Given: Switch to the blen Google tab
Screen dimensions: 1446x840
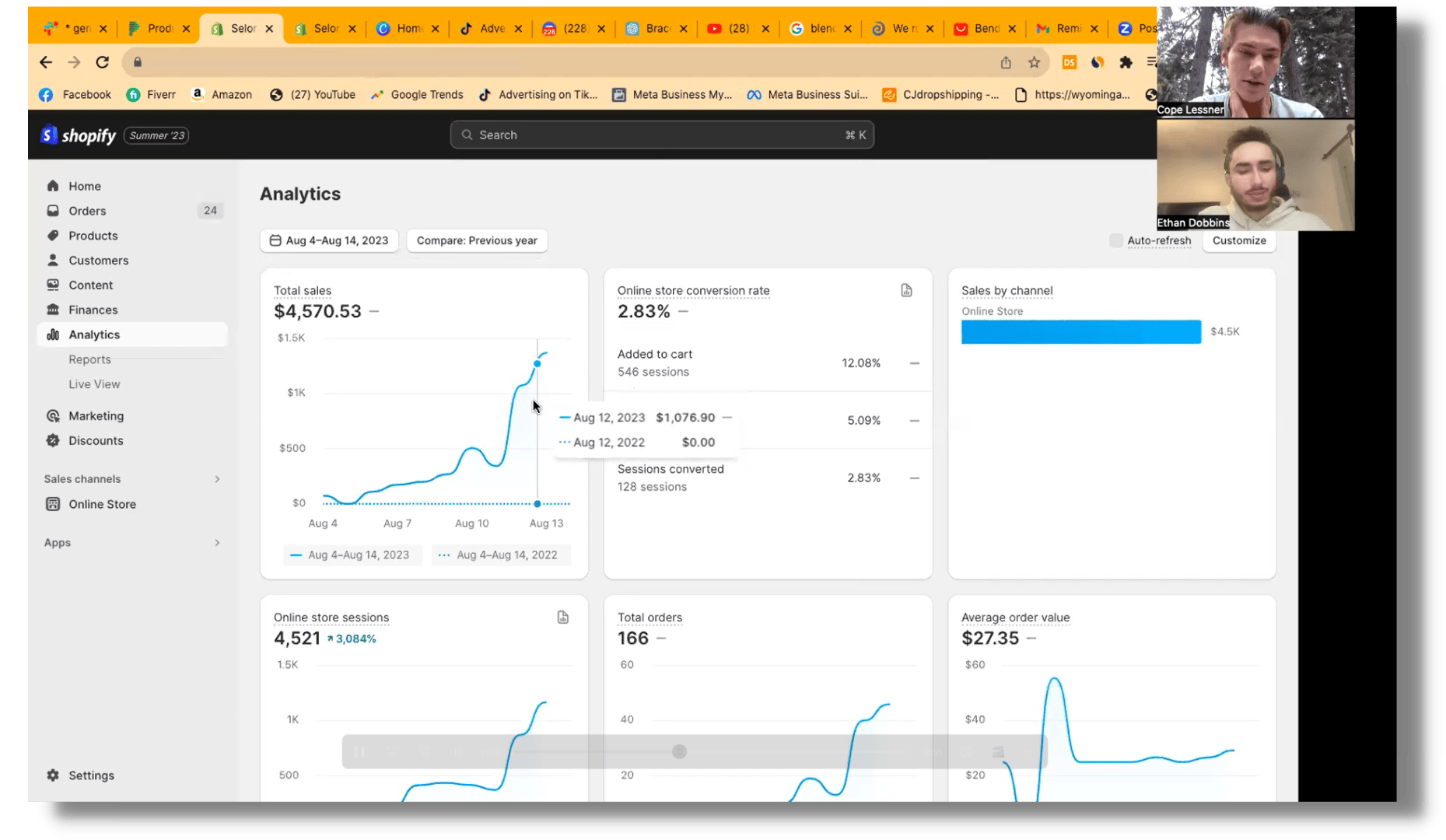Looking at the screenshot, I should [x=821, y=29].
